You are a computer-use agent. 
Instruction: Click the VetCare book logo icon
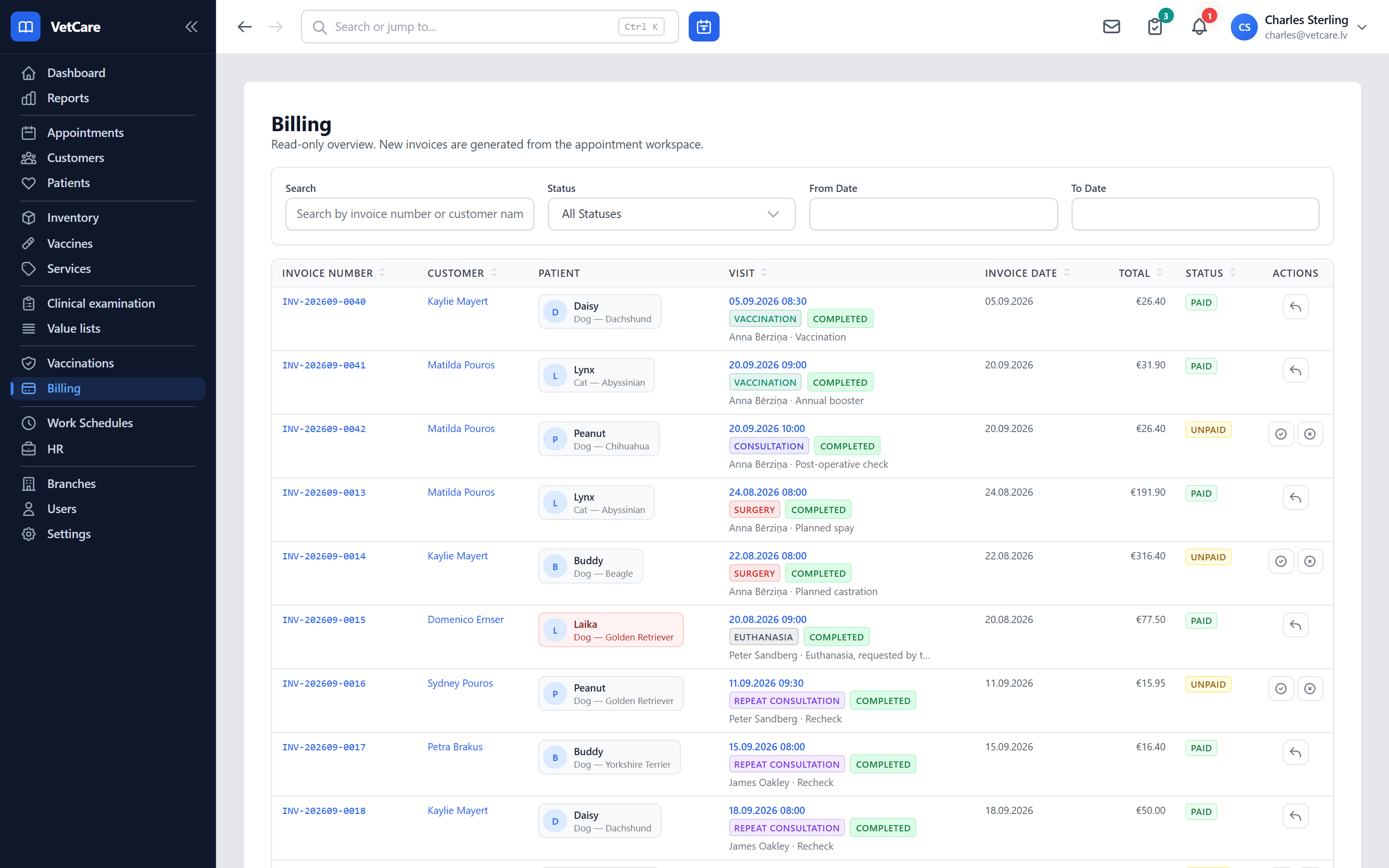click(x=25, y=27)
